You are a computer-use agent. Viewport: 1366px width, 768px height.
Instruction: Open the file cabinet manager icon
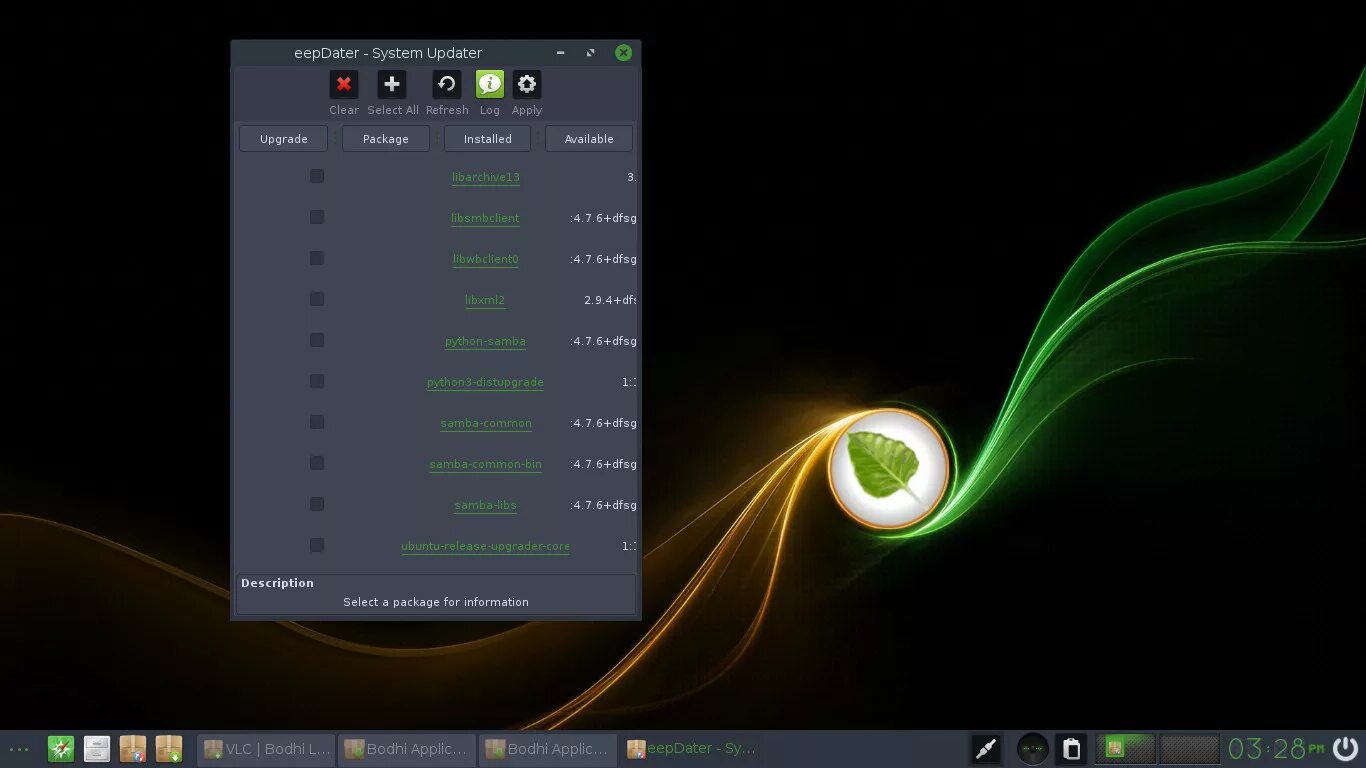pos(97,748)
